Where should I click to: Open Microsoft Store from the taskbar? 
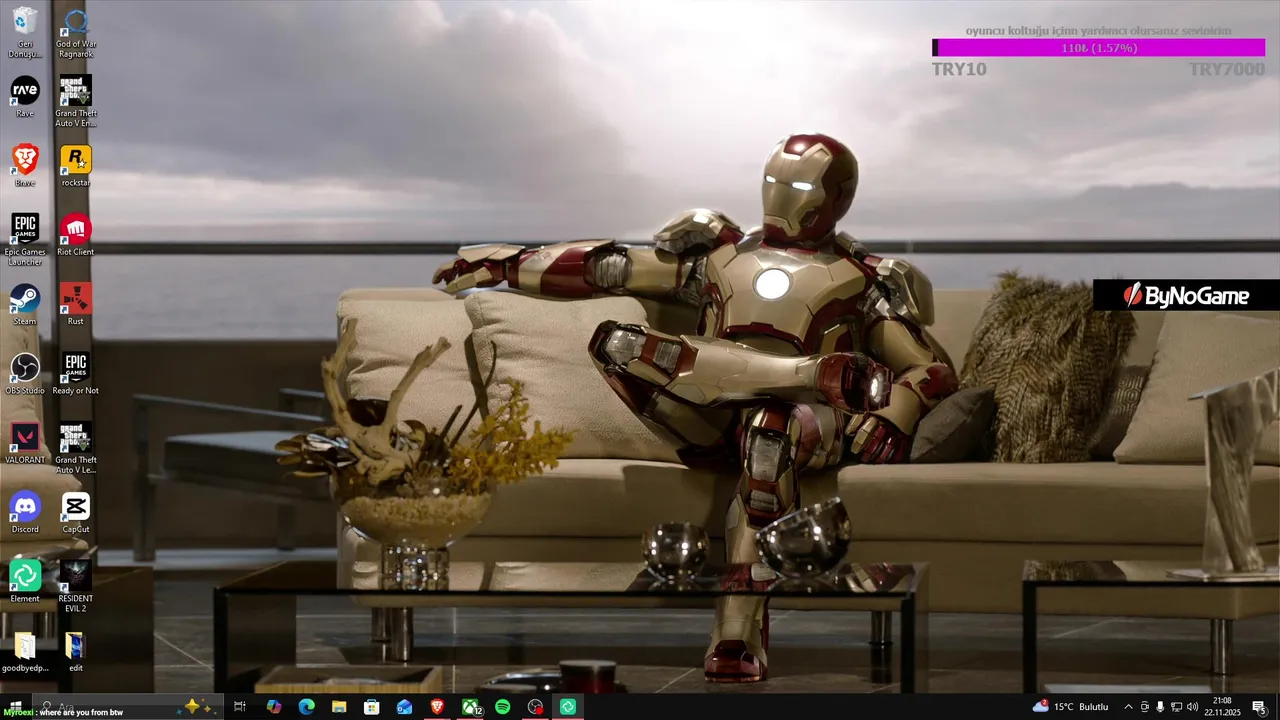[x=372, y=707]
